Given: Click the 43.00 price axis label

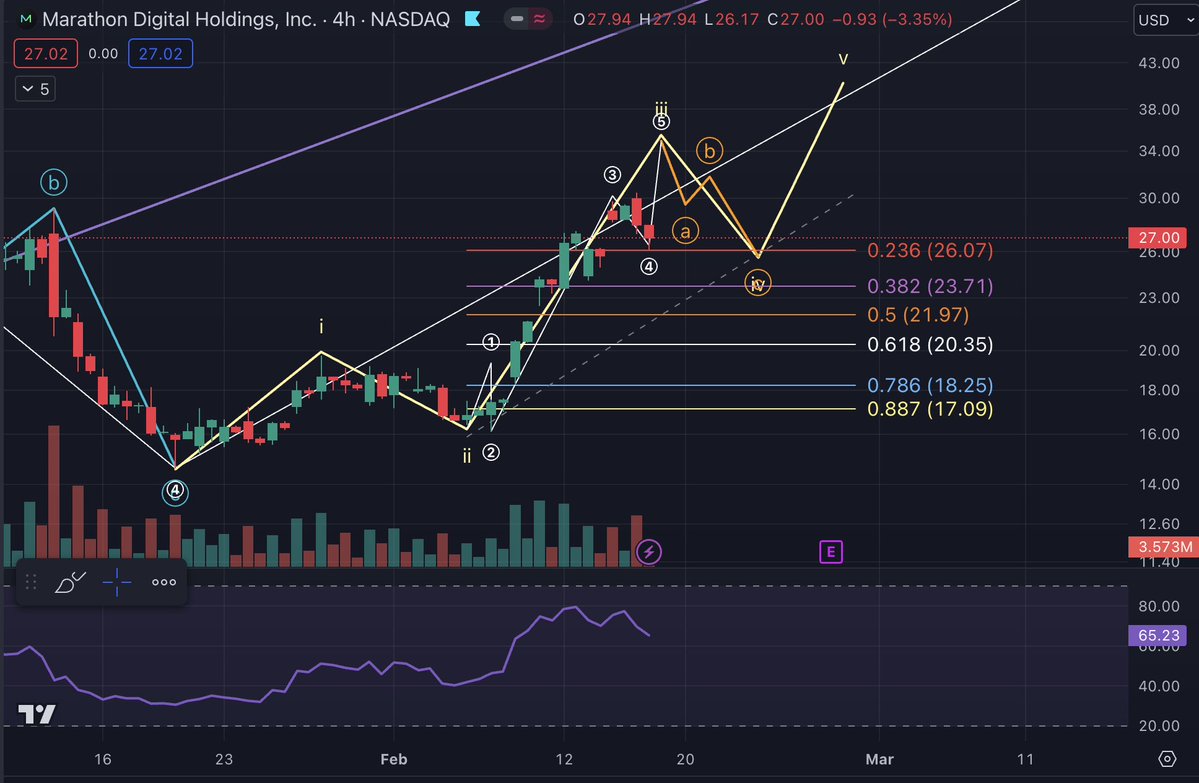Looking at the screenshot, I should (1158, 63).
